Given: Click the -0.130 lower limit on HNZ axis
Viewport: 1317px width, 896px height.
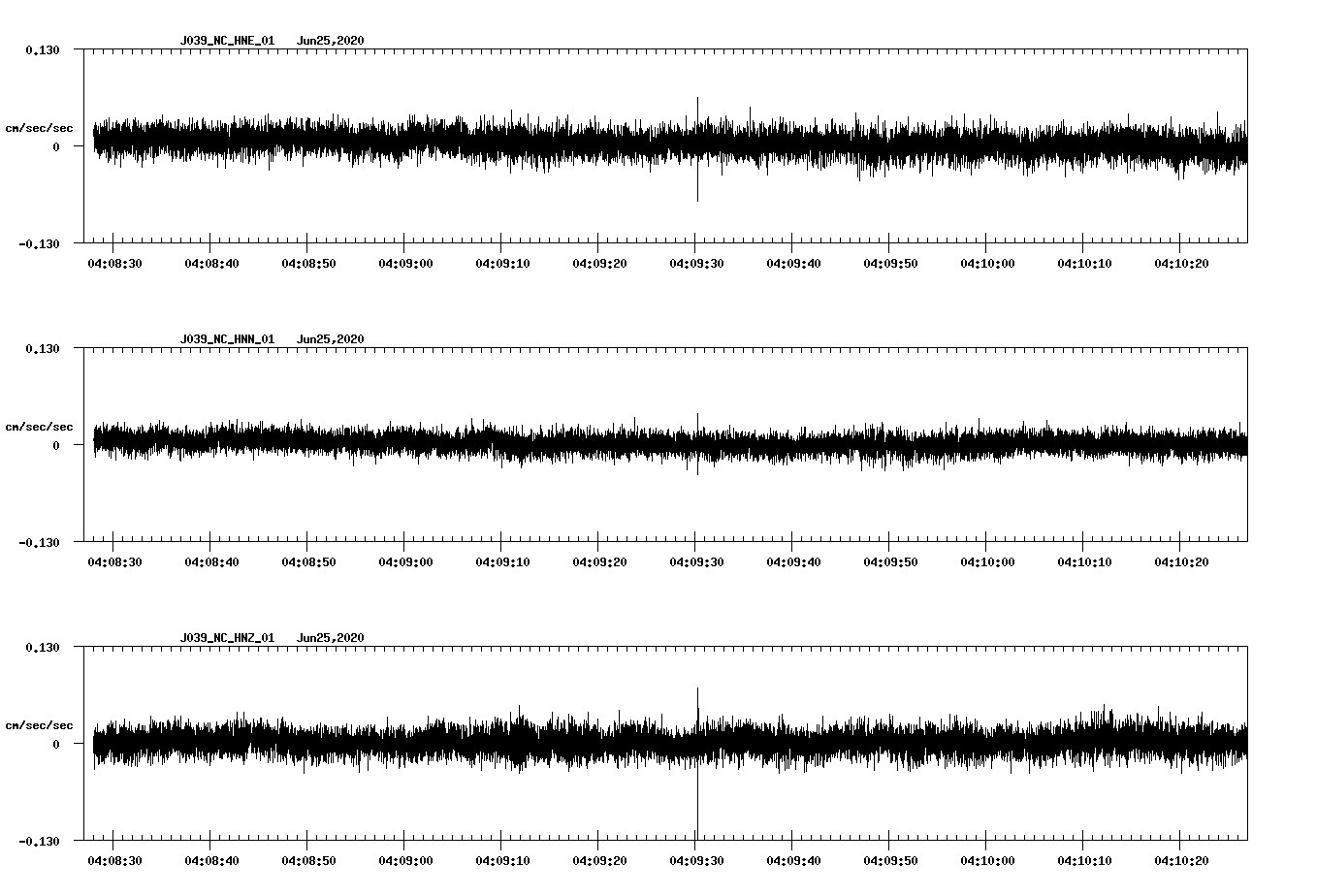Looking at the screenshot, I should point(39,841).
